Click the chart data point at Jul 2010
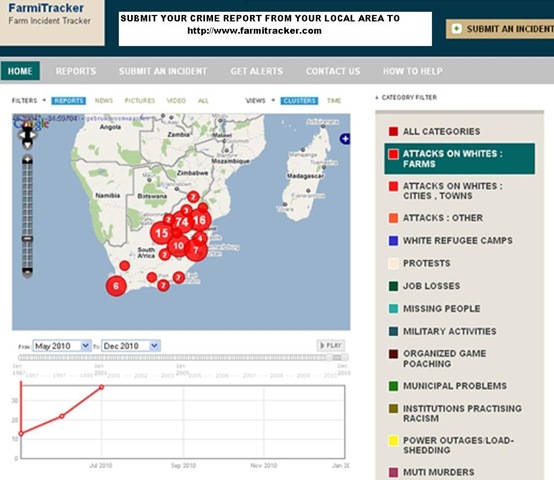Screen dimensions: 554x480 tap(102, 387)
